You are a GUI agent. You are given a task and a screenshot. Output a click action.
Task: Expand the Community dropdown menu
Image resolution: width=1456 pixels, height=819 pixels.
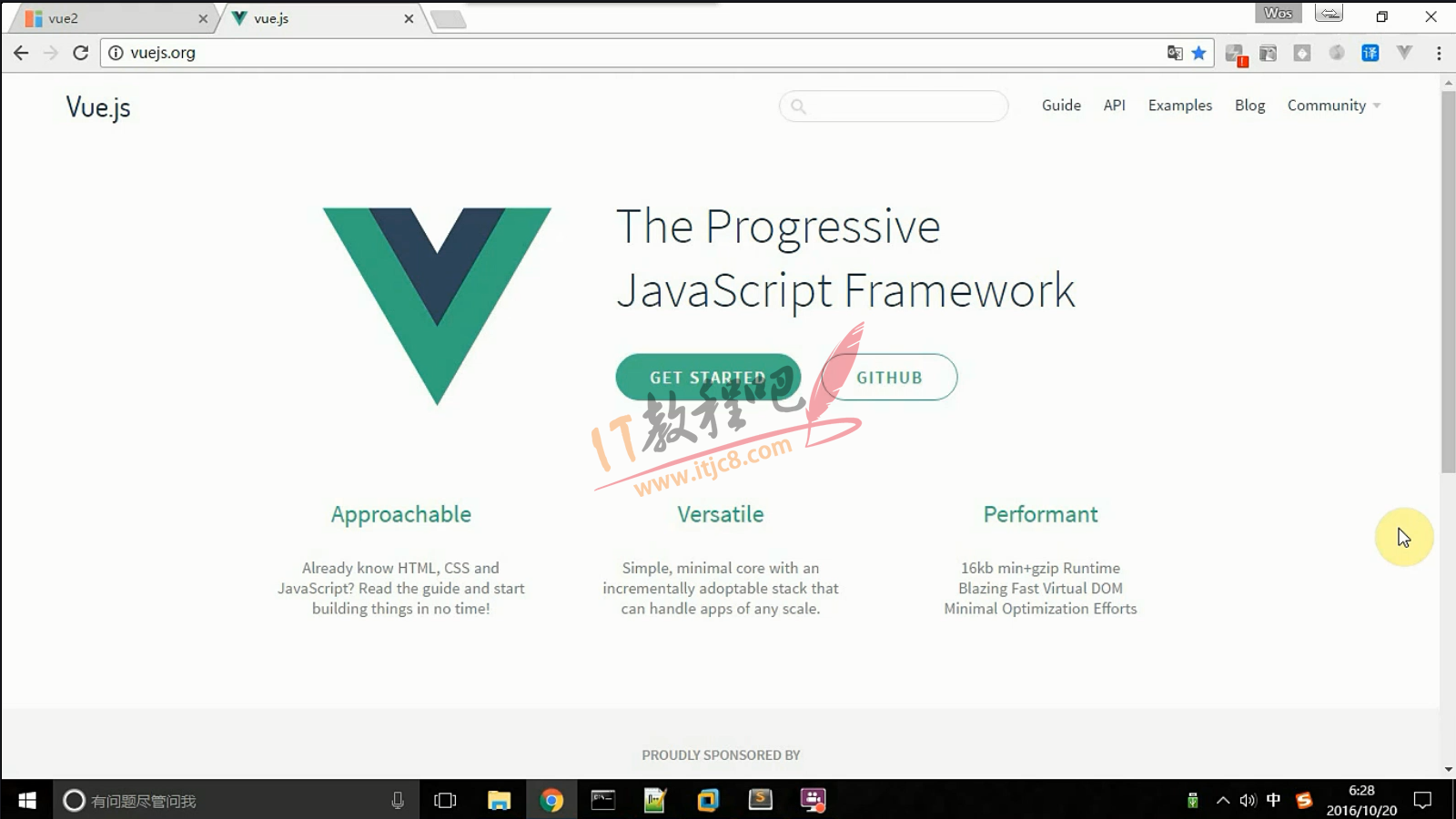point(1334,106)
